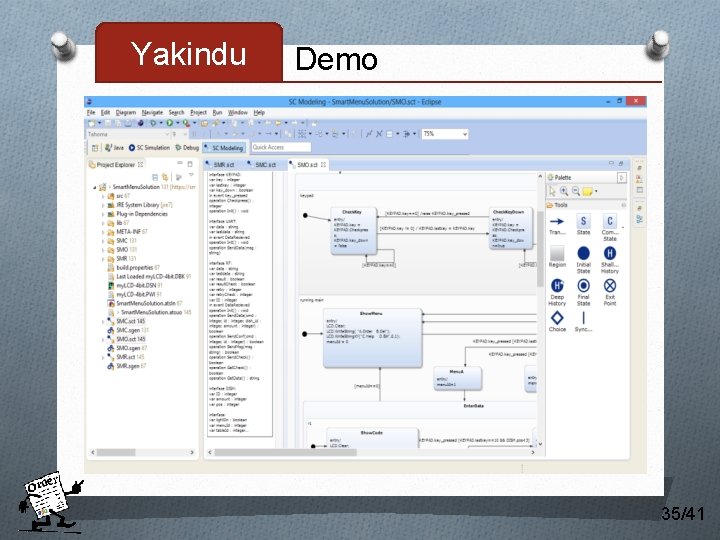Click the Debug bug toolbar icon
Viewport: 720px width, 540px height.
pos(153,123)
